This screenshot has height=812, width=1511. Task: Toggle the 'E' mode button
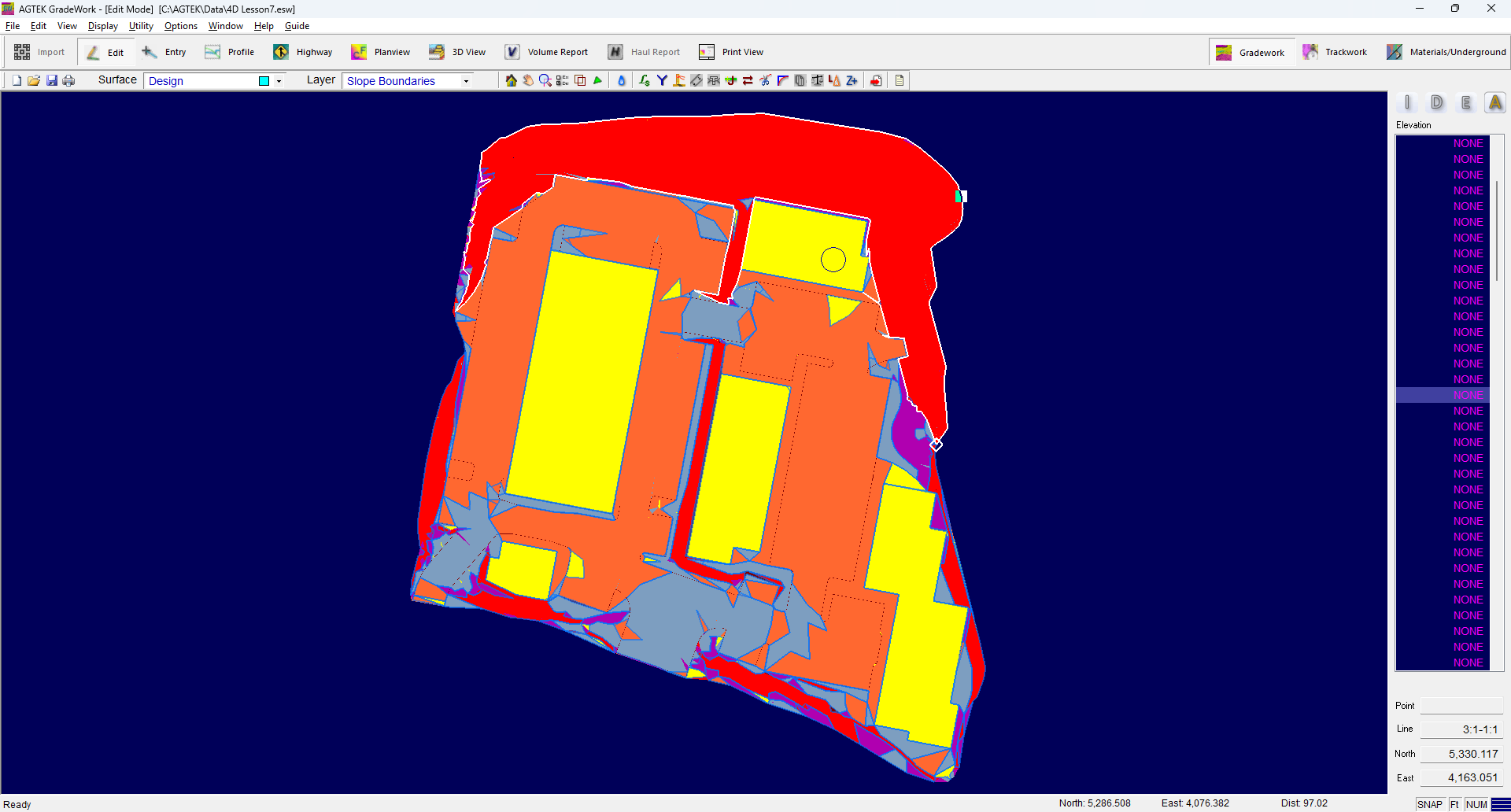click(x=1465, y=102)
